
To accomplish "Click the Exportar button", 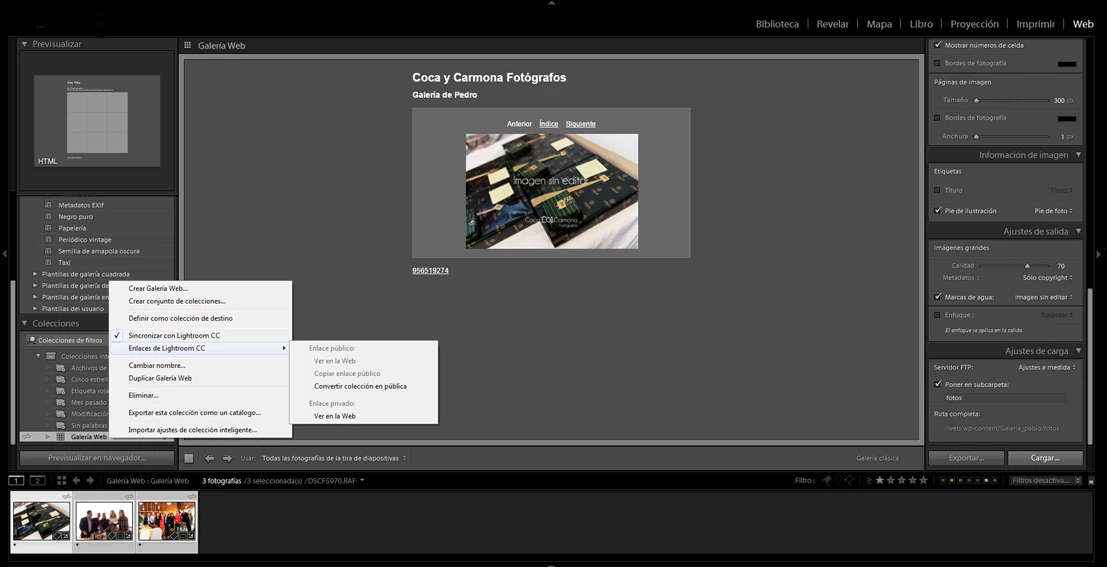I will click(x=966, y=458).
